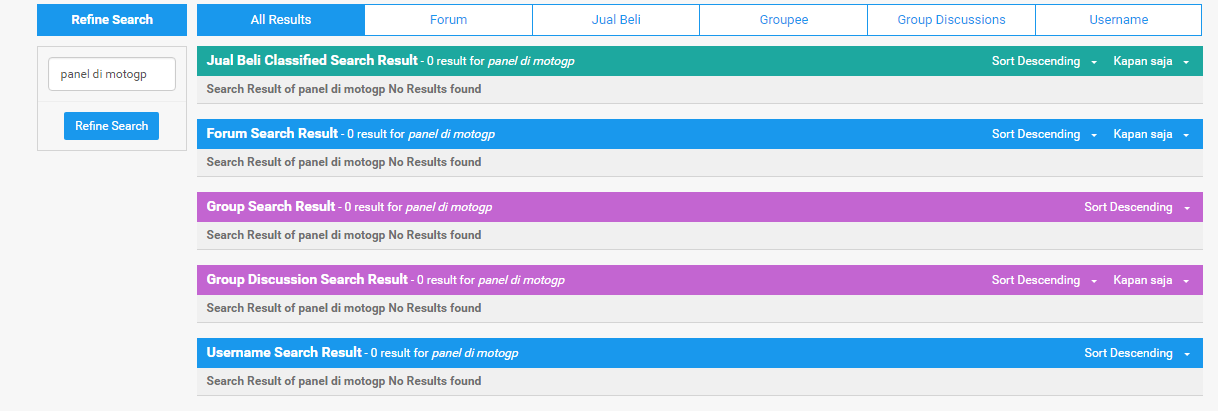
Task: Click the Jual Beli Classified Search Result title
Action: [312, 61]
